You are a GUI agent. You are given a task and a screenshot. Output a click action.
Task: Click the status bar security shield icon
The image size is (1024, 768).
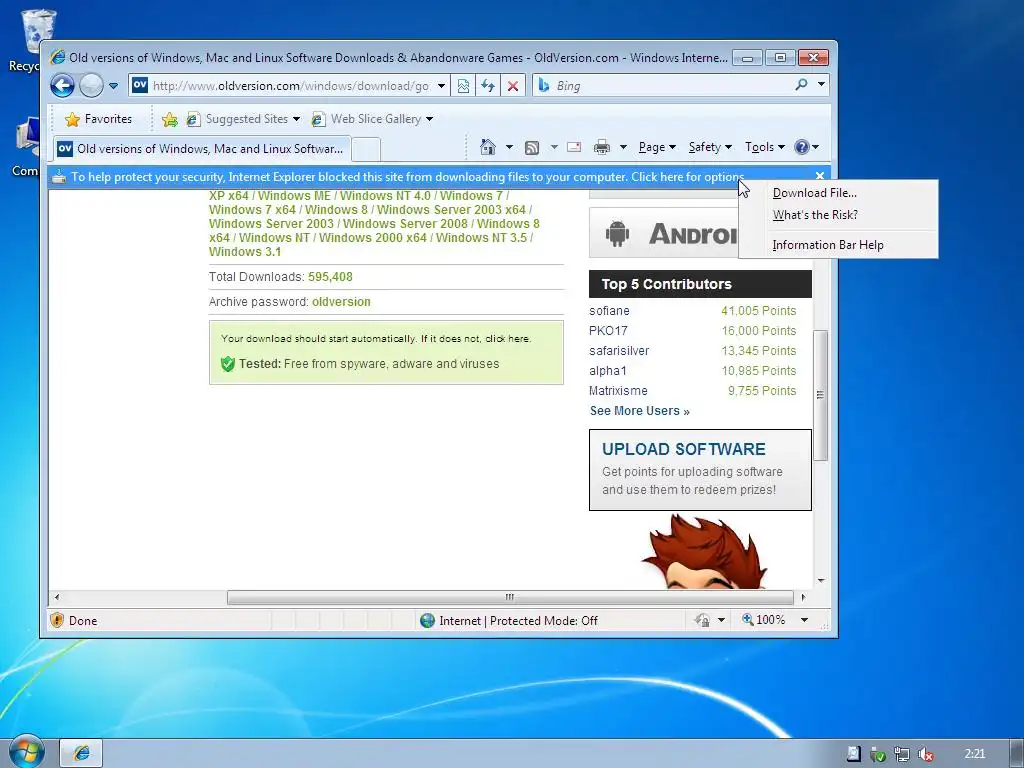point(57,620)
